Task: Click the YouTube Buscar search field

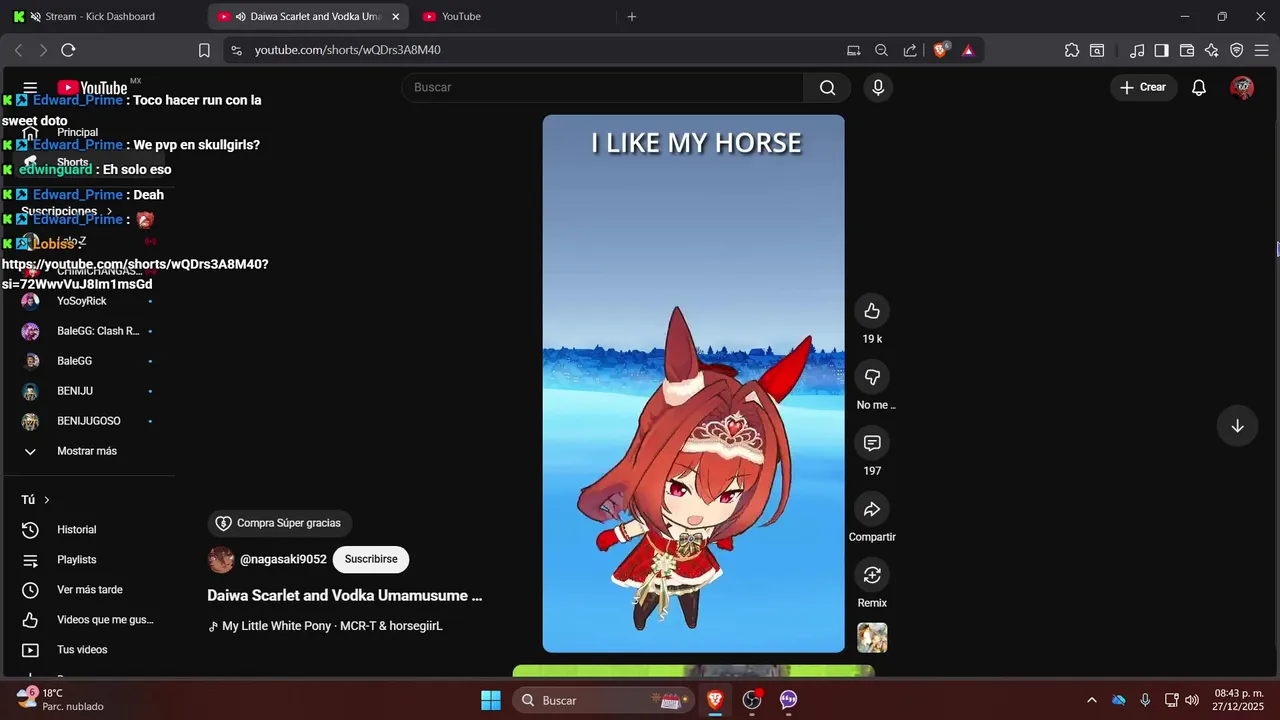Action: coord(603,88)
